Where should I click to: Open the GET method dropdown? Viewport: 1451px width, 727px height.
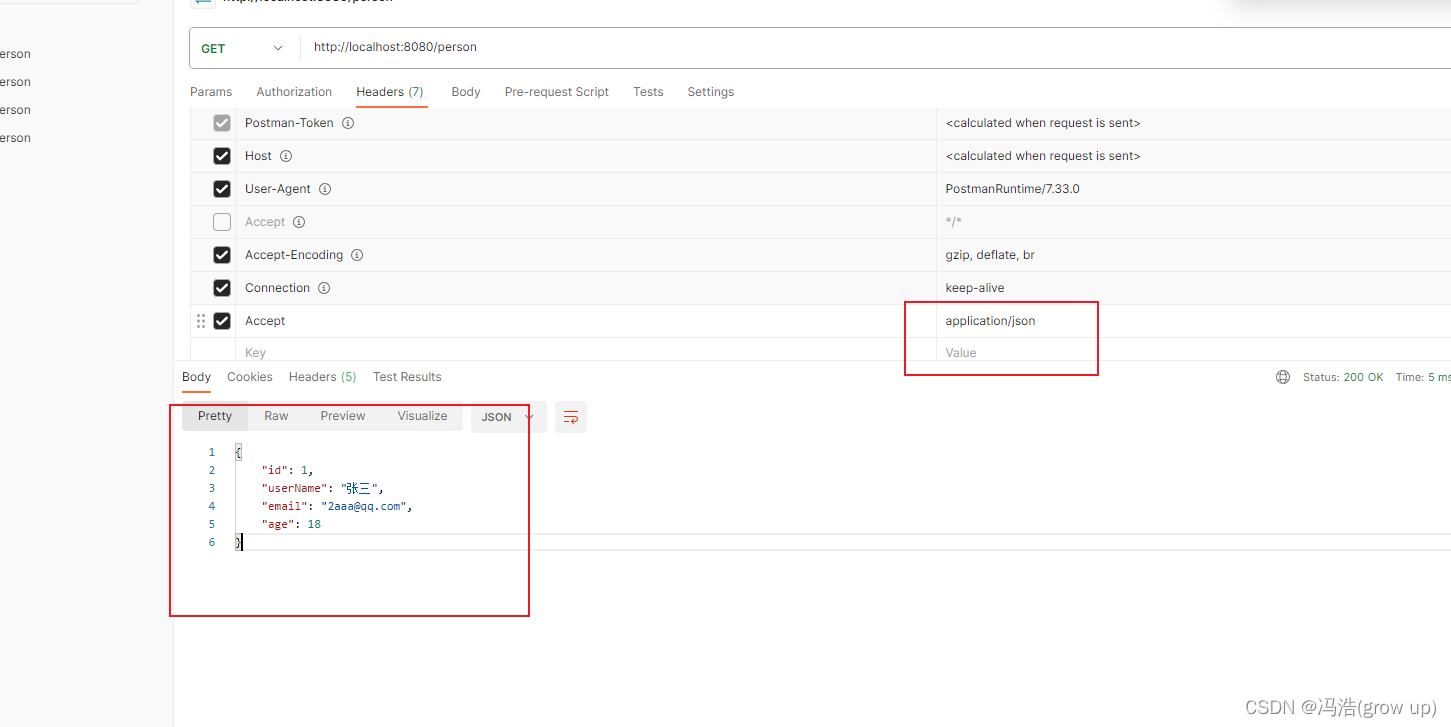(x=244, y=48)
